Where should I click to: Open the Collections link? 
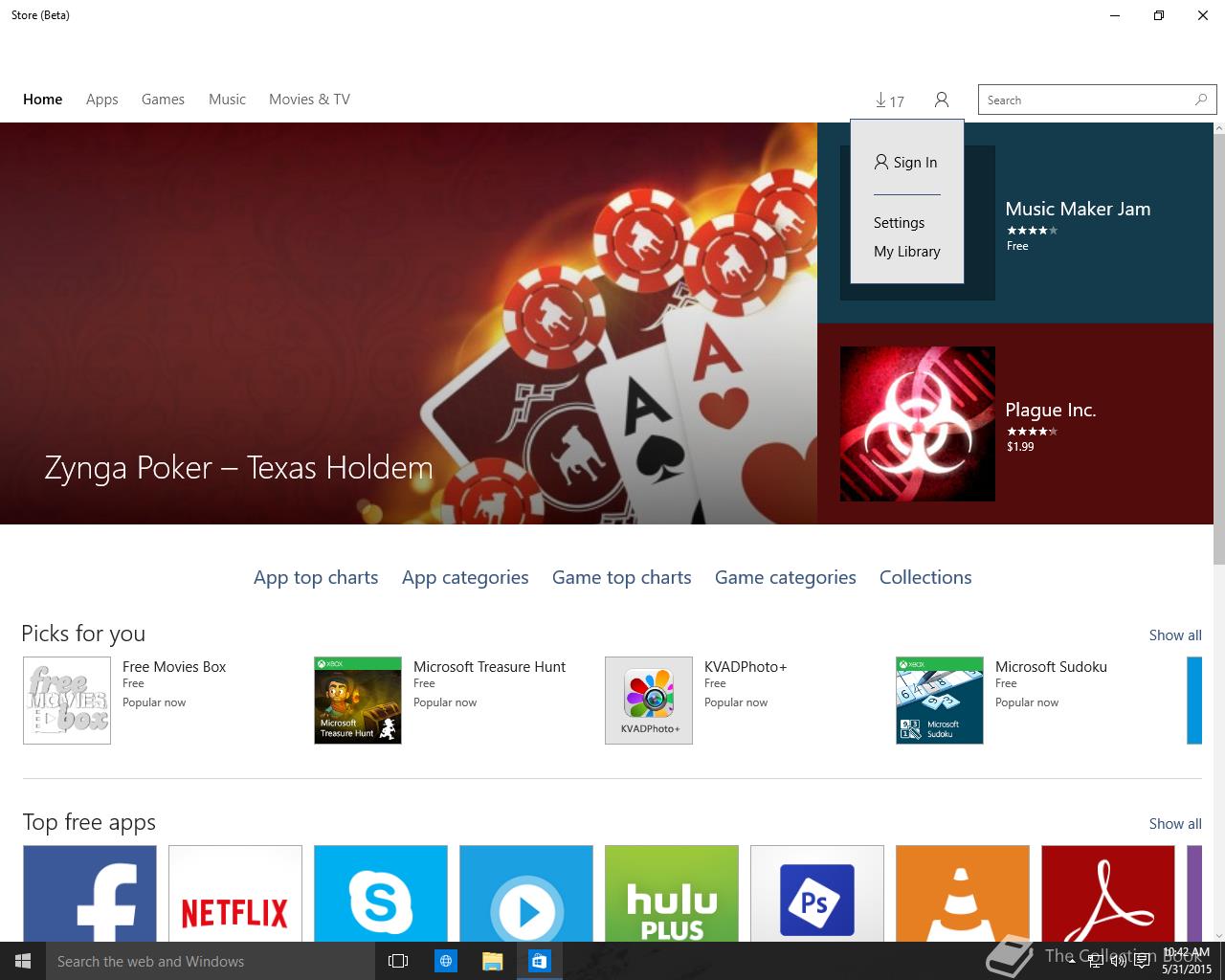click(925, 577)
